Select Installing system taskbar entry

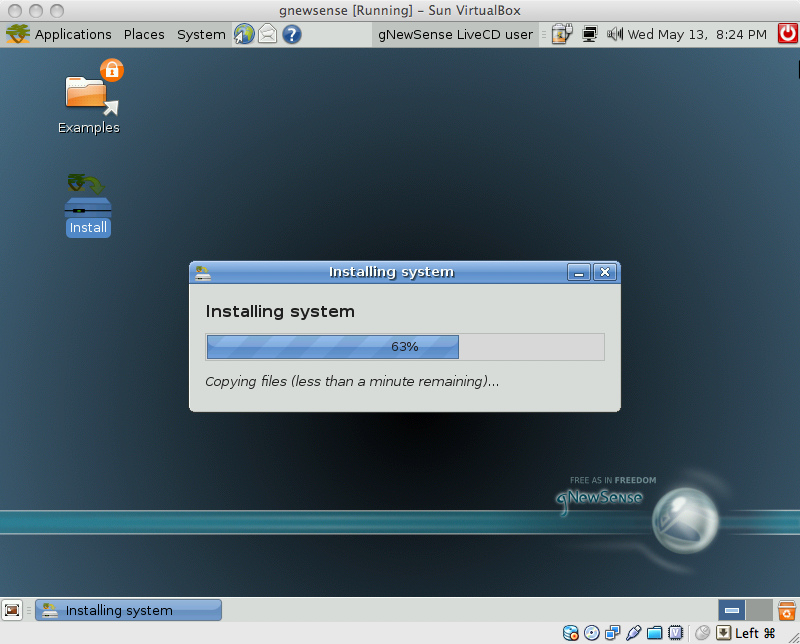pyautogui.click(x=129, y=610)
